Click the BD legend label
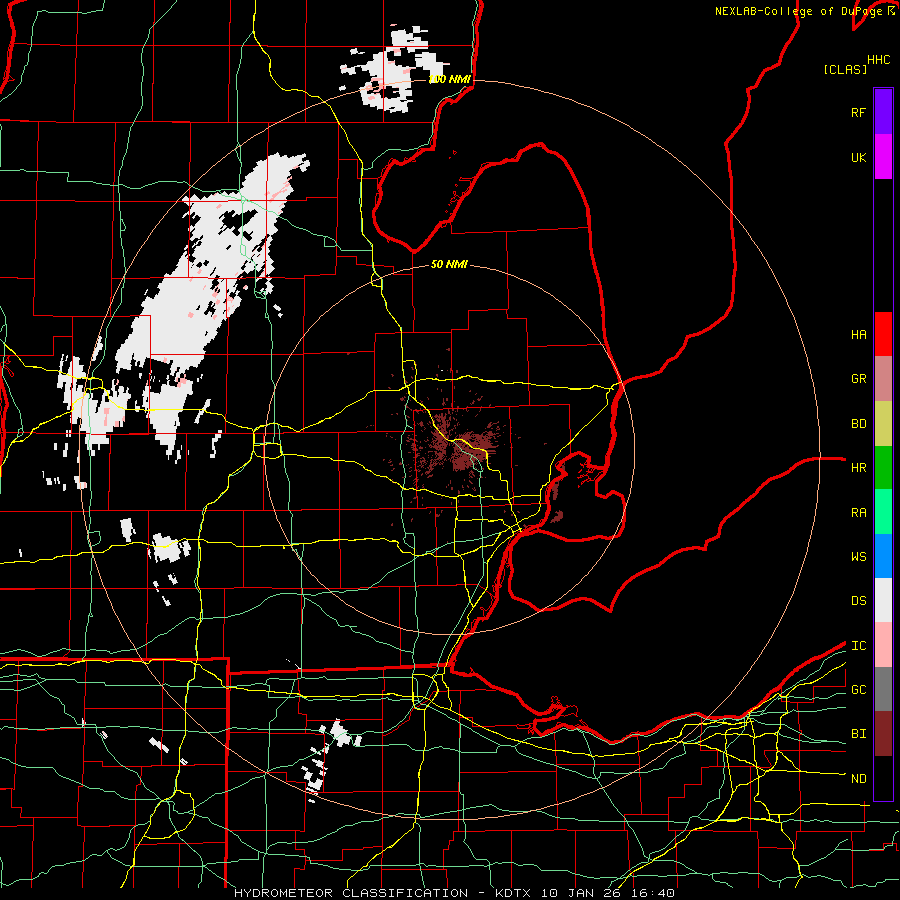 (858, 424)
